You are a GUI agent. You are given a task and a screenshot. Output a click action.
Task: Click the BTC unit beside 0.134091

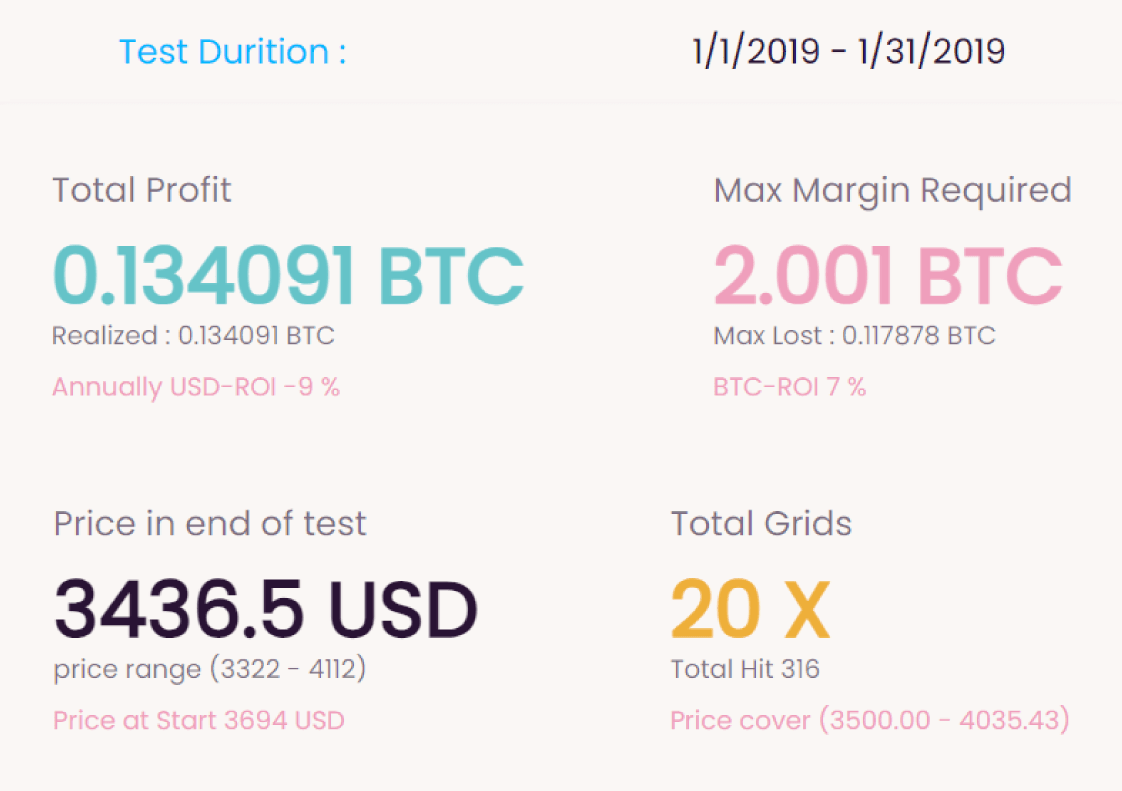pyautogui.click(x=451, y=276)
